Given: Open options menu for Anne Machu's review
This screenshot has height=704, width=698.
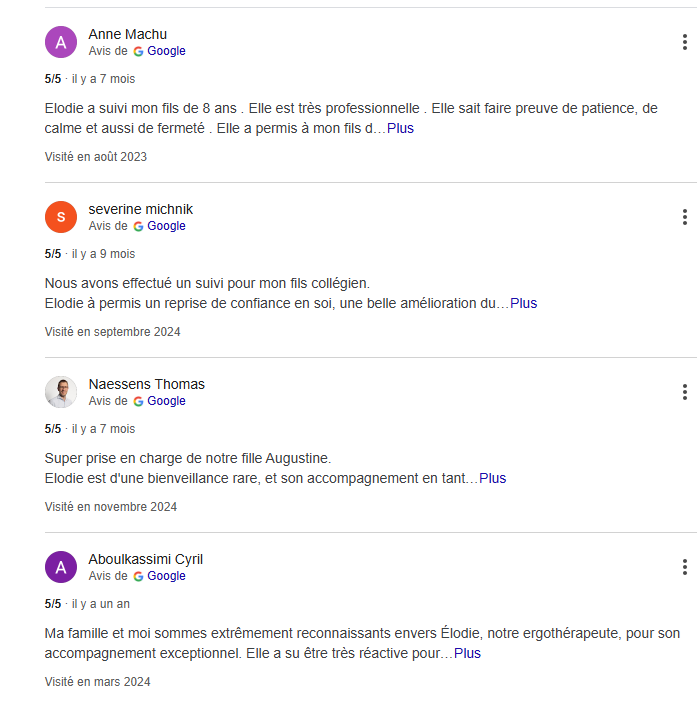Looking at the screenshot, I should [684, 42].
